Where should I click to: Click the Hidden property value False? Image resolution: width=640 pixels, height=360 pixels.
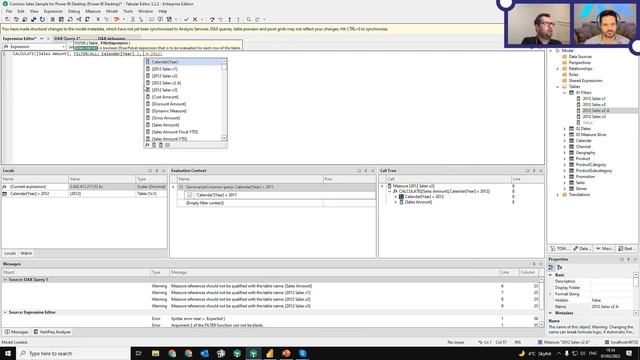pos(611,300)
